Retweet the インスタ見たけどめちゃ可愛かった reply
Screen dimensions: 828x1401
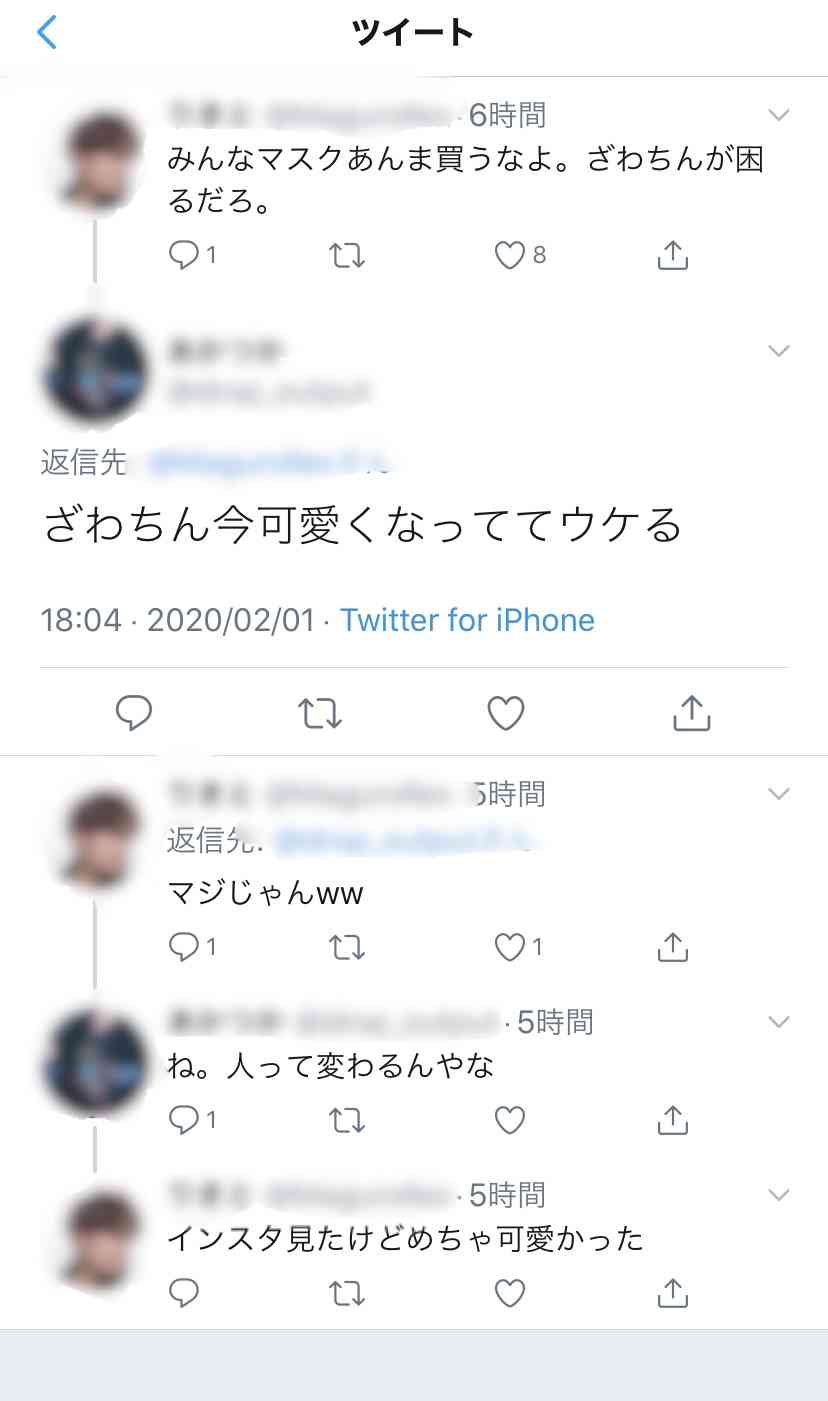(347, 1293)
